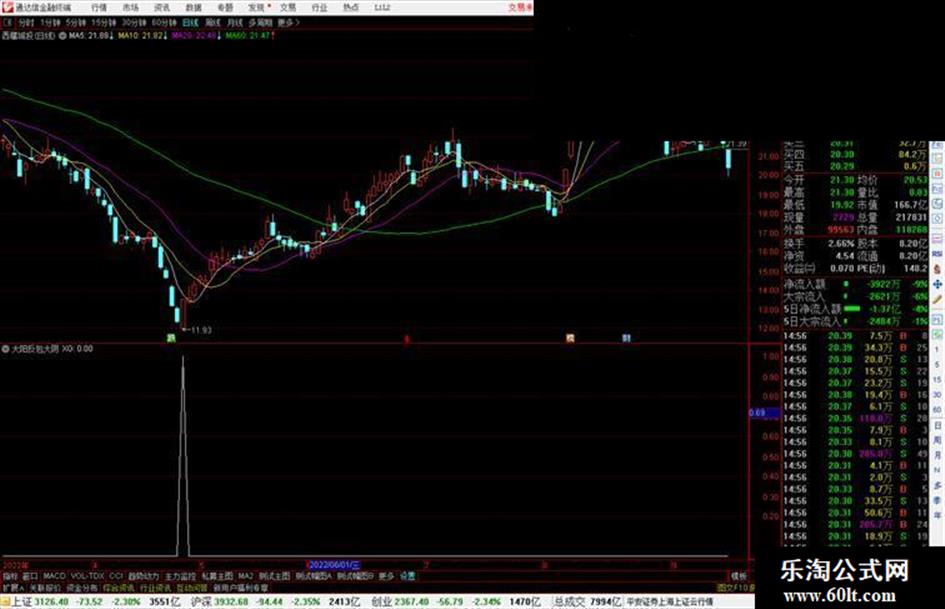Image resolution: width=945 pixels, height=609 pixels.
Task: Select the 月线 monthly chart period
Action: point(234,22)
